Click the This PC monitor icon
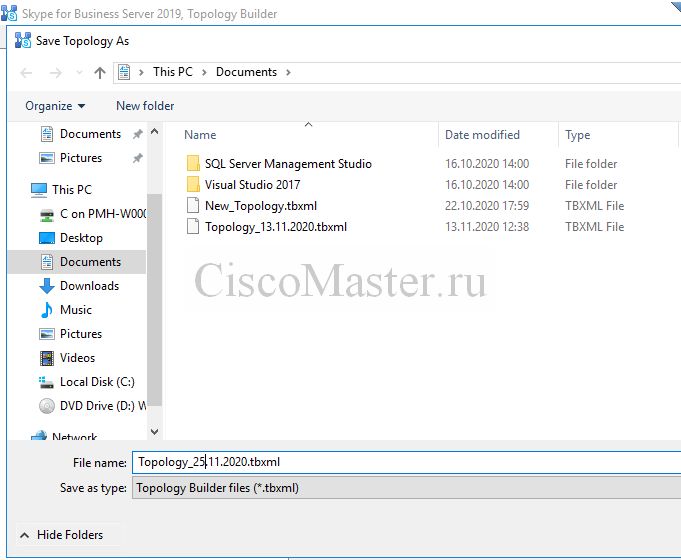681x560 pixels. point(39,190)
